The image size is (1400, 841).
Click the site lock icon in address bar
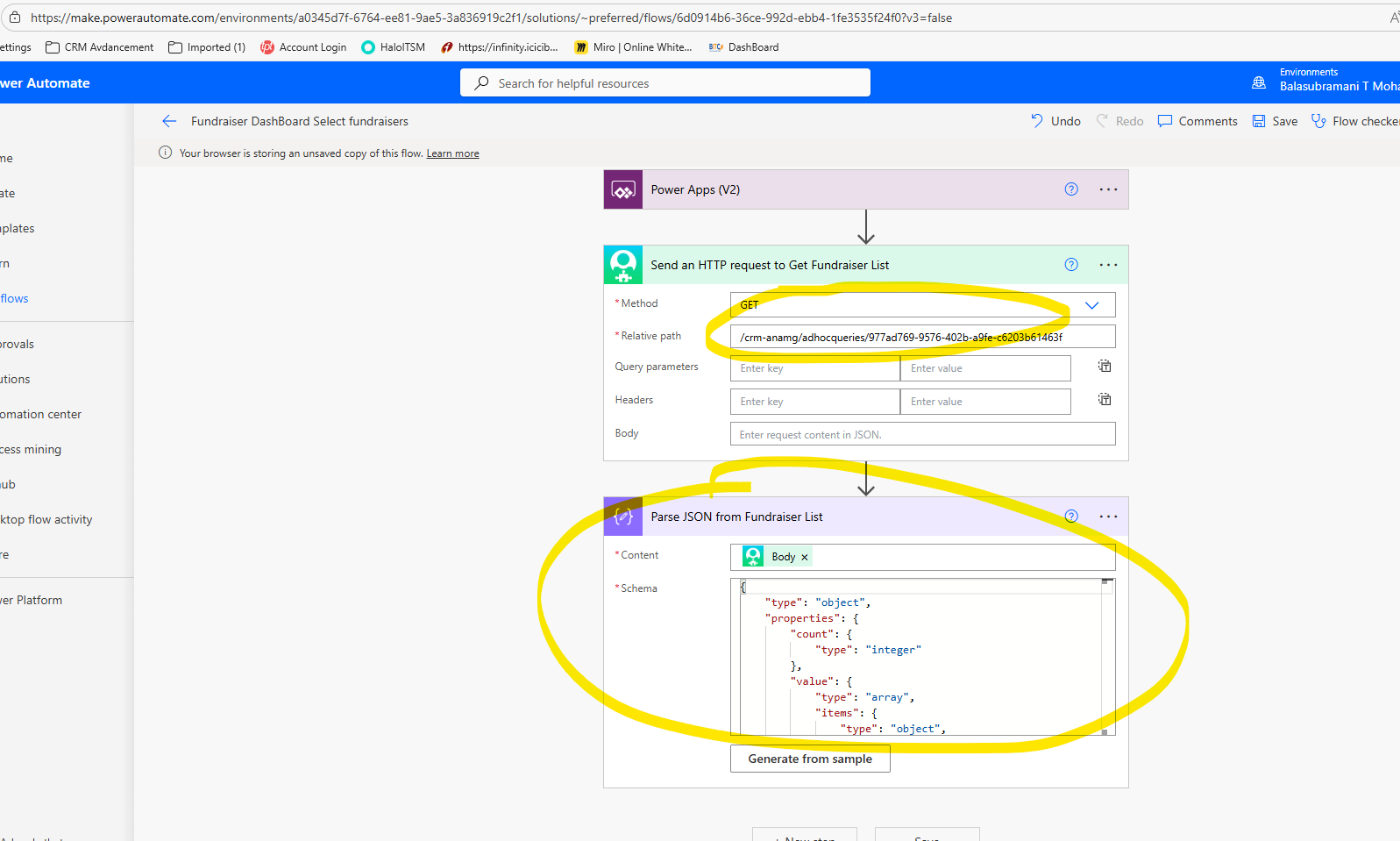[15, 18]
